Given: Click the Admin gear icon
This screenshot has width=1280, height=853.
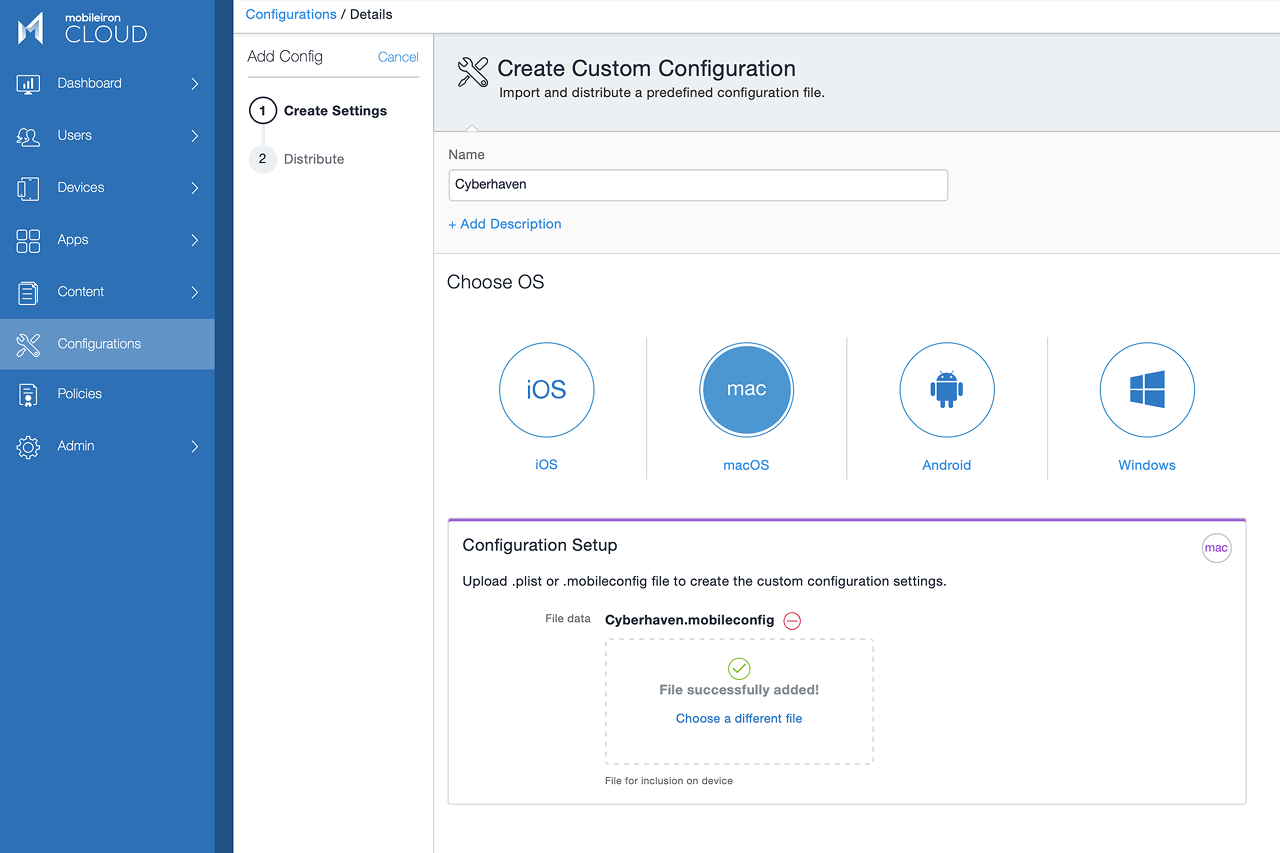Looking at the screenshot, I should [x=28, y=447].
